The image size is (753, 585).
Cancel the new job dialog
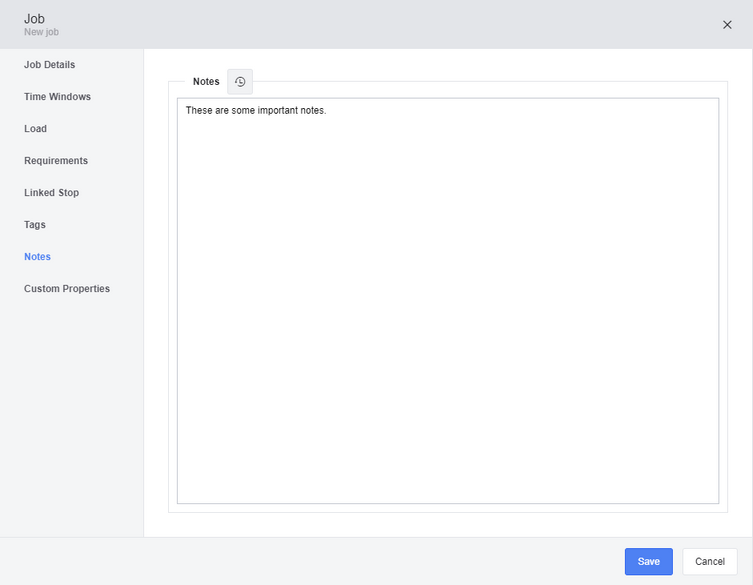(710, 561)
